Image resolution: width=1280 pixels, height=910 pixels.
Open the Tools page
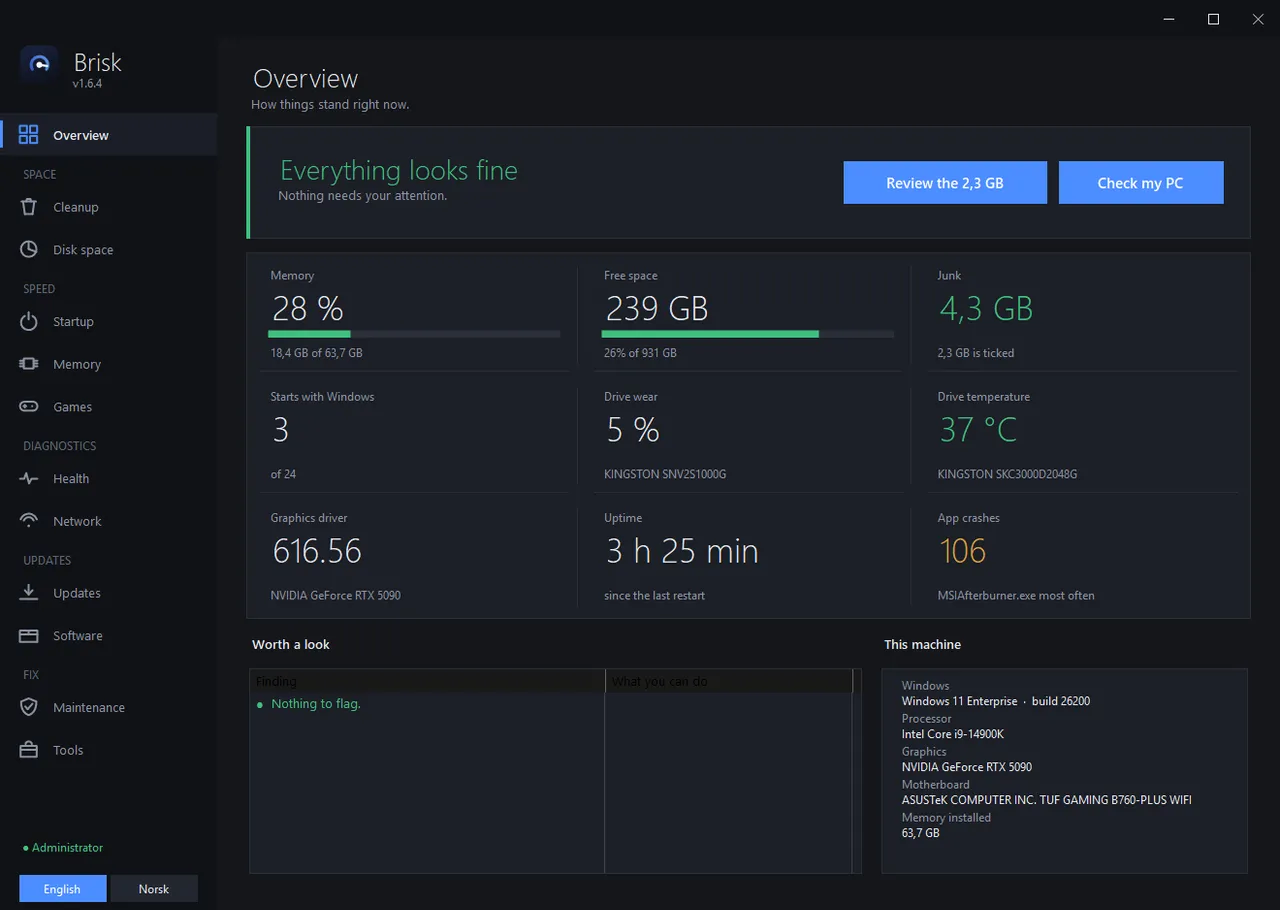click(x=108, y=750)
